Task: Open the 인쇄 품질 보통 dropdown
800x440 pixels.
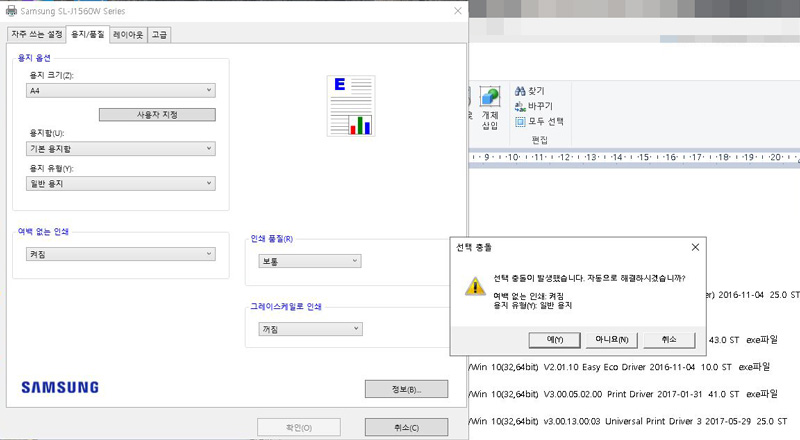Action: tap(310, 261)
